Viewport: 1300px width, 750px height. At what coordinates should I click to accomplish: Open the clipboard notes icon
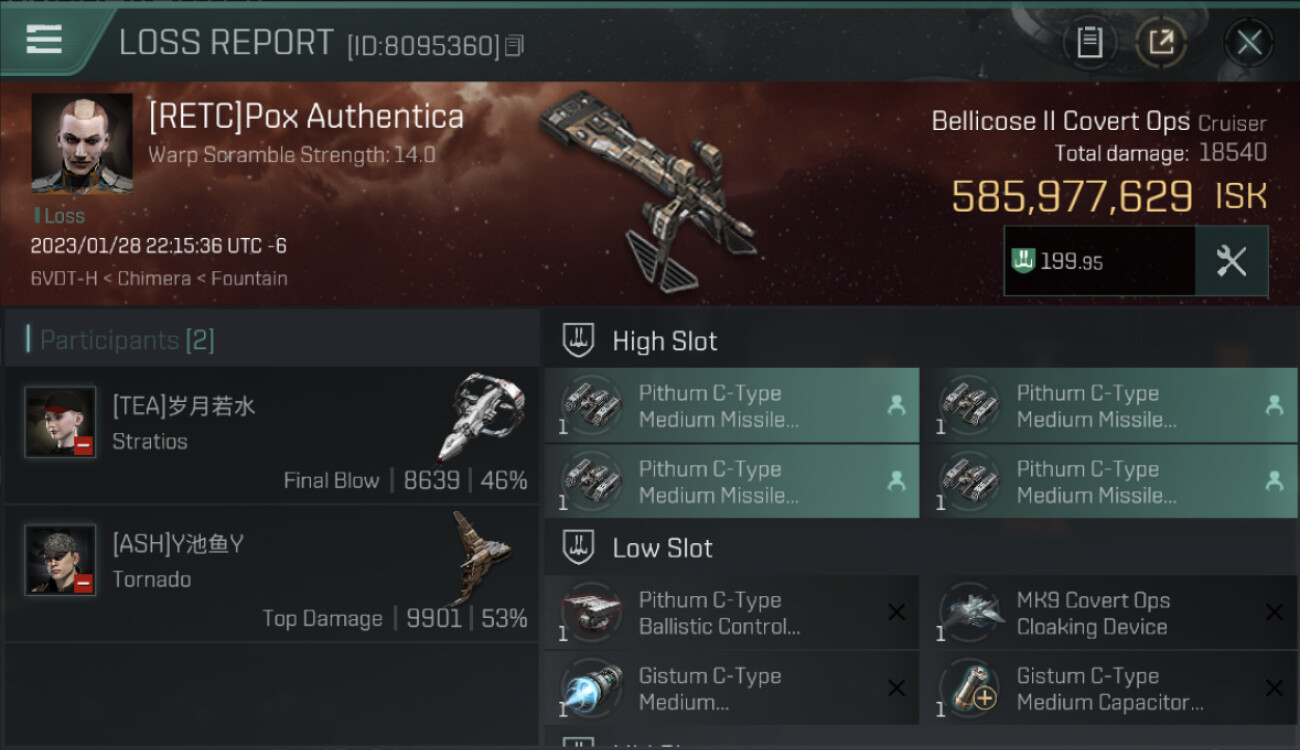click(x=1089, y=43)
